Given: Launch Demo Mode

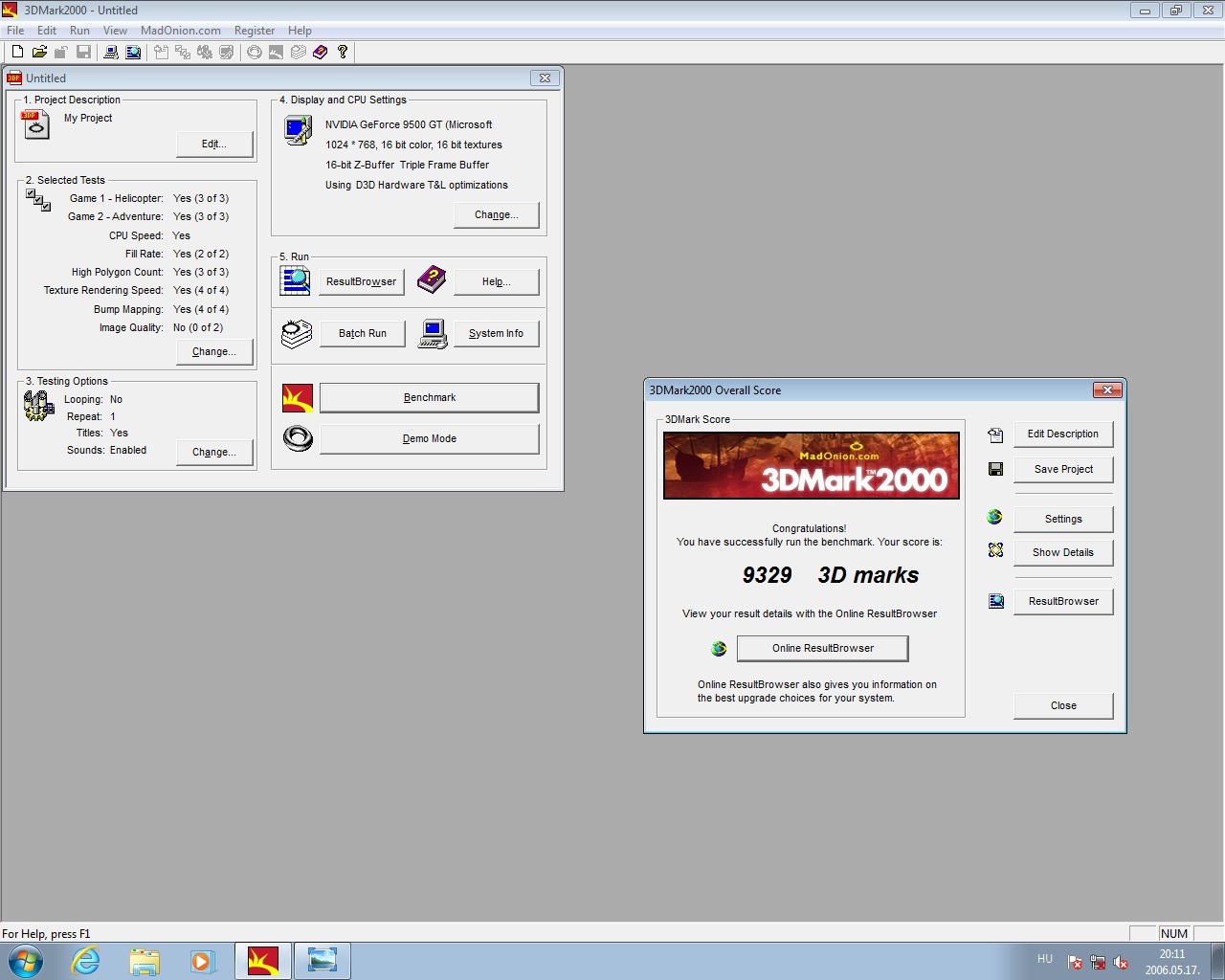Looking at the screenshot, I should pos(430,439).
